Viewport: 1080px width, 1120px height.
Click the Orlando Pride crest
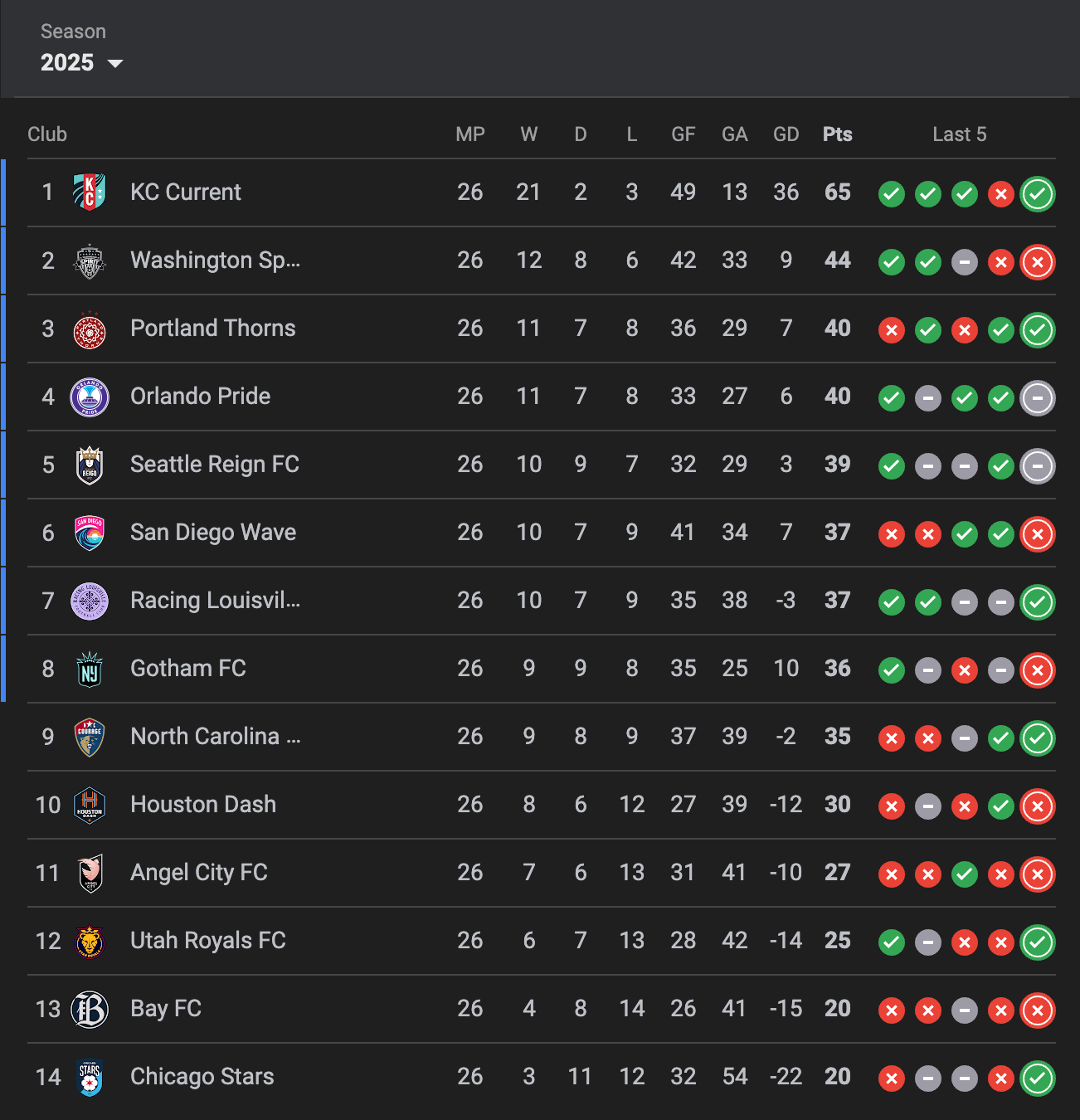[90, 397]
